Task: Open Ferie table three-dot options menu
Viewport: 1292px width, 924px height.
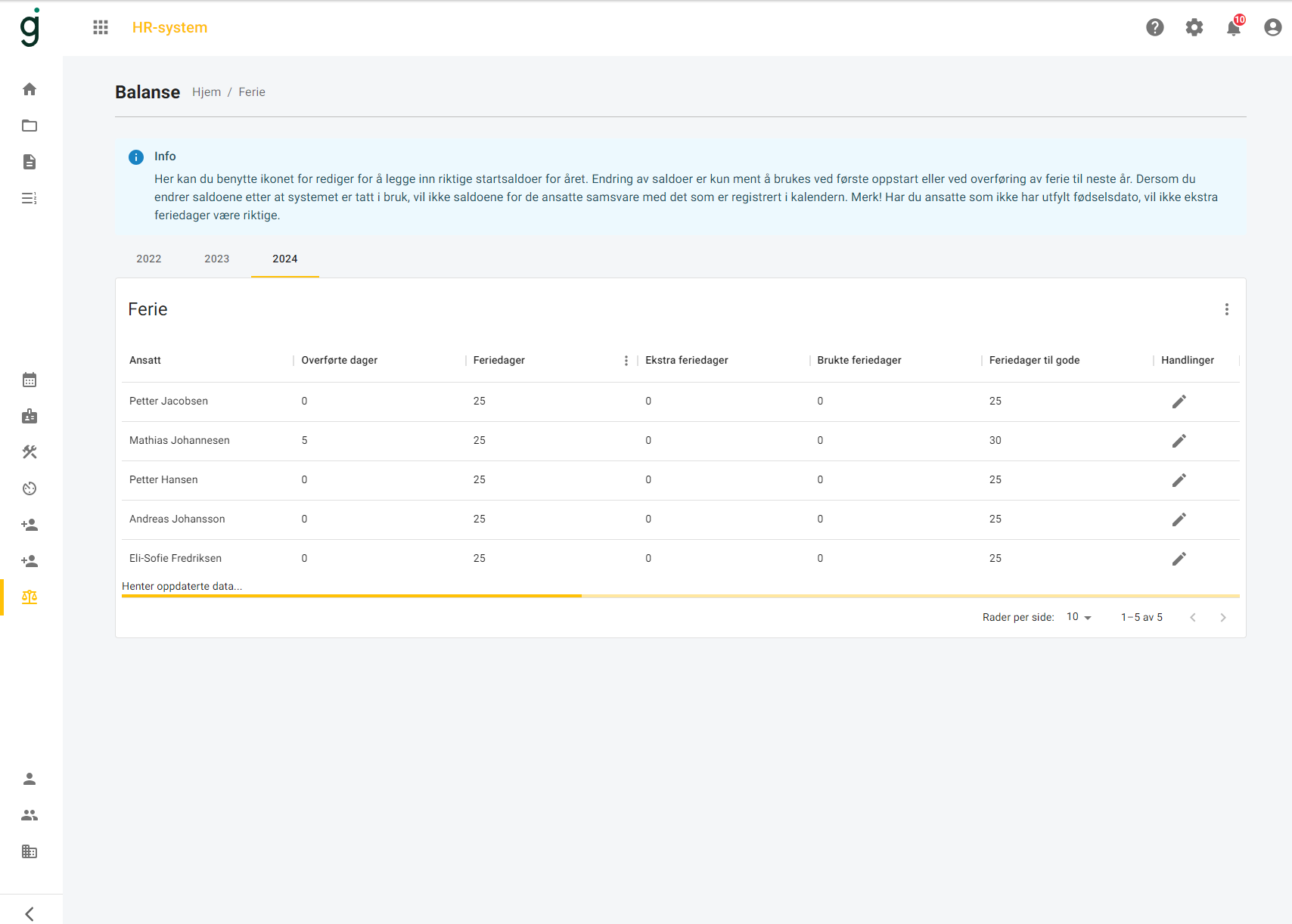Action: tap(1226, 309)
